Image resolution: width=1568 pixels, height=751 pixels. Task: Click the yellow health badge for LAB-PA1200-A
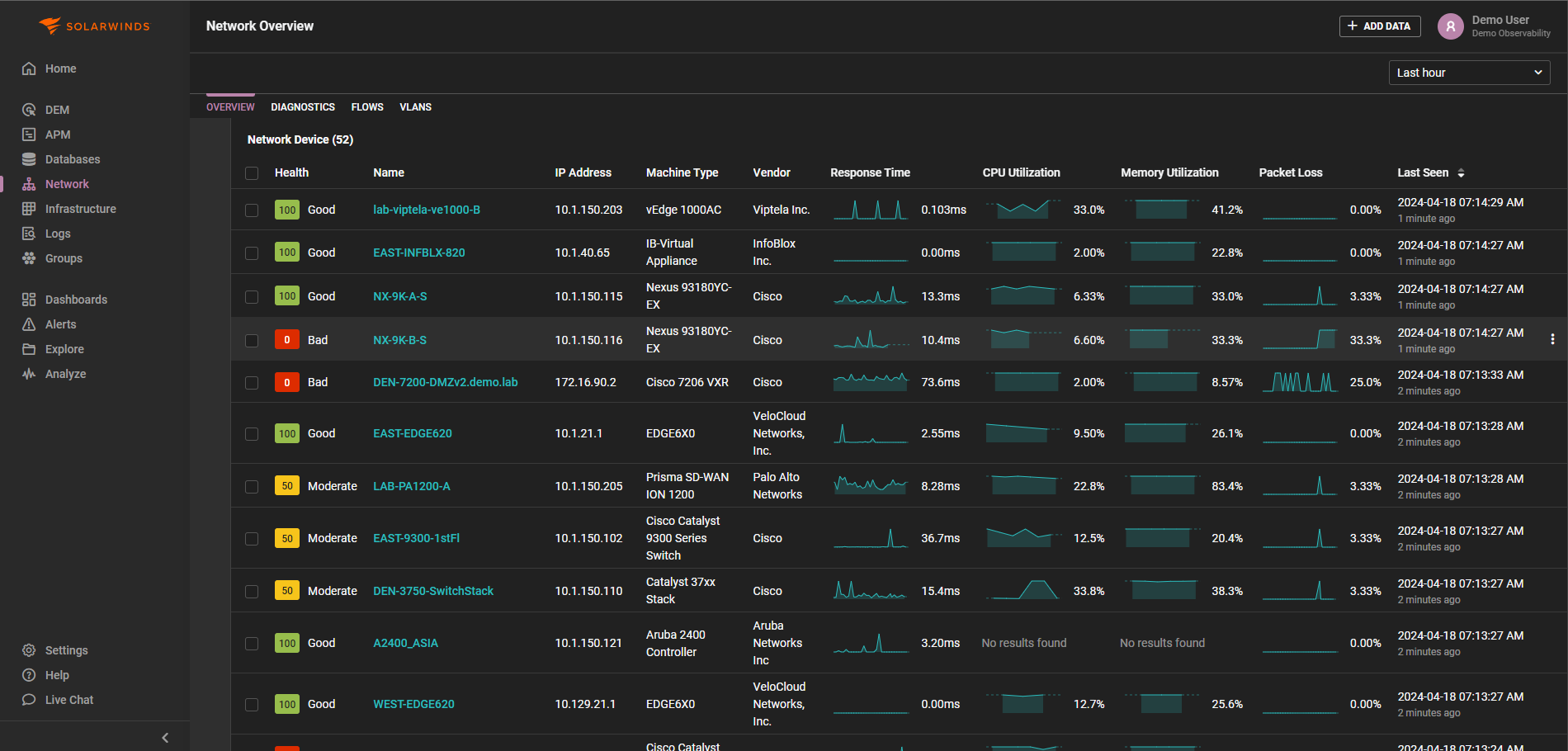click(287, 486)
